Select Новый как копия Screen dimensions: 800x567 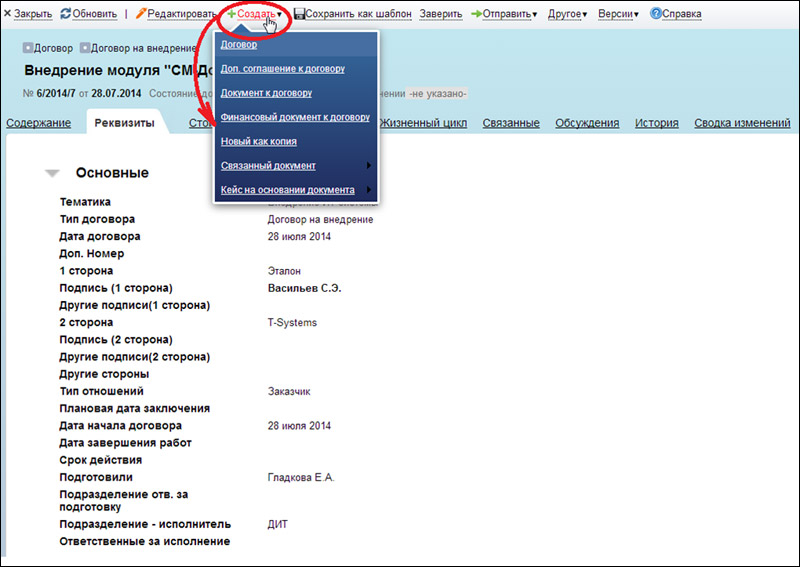point(259,141)
